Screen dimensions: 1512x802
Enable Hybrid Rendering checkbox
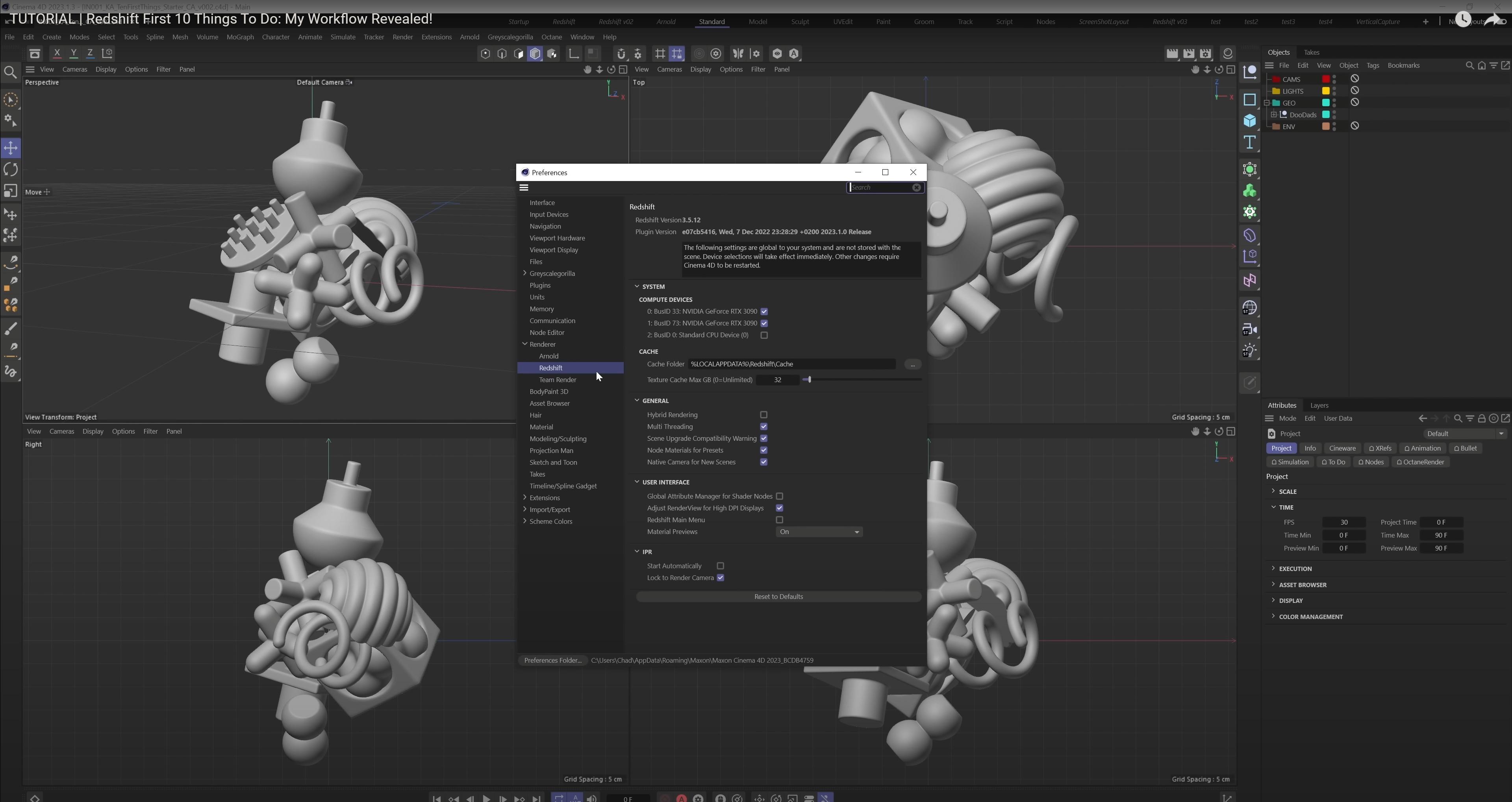(763, 415)
